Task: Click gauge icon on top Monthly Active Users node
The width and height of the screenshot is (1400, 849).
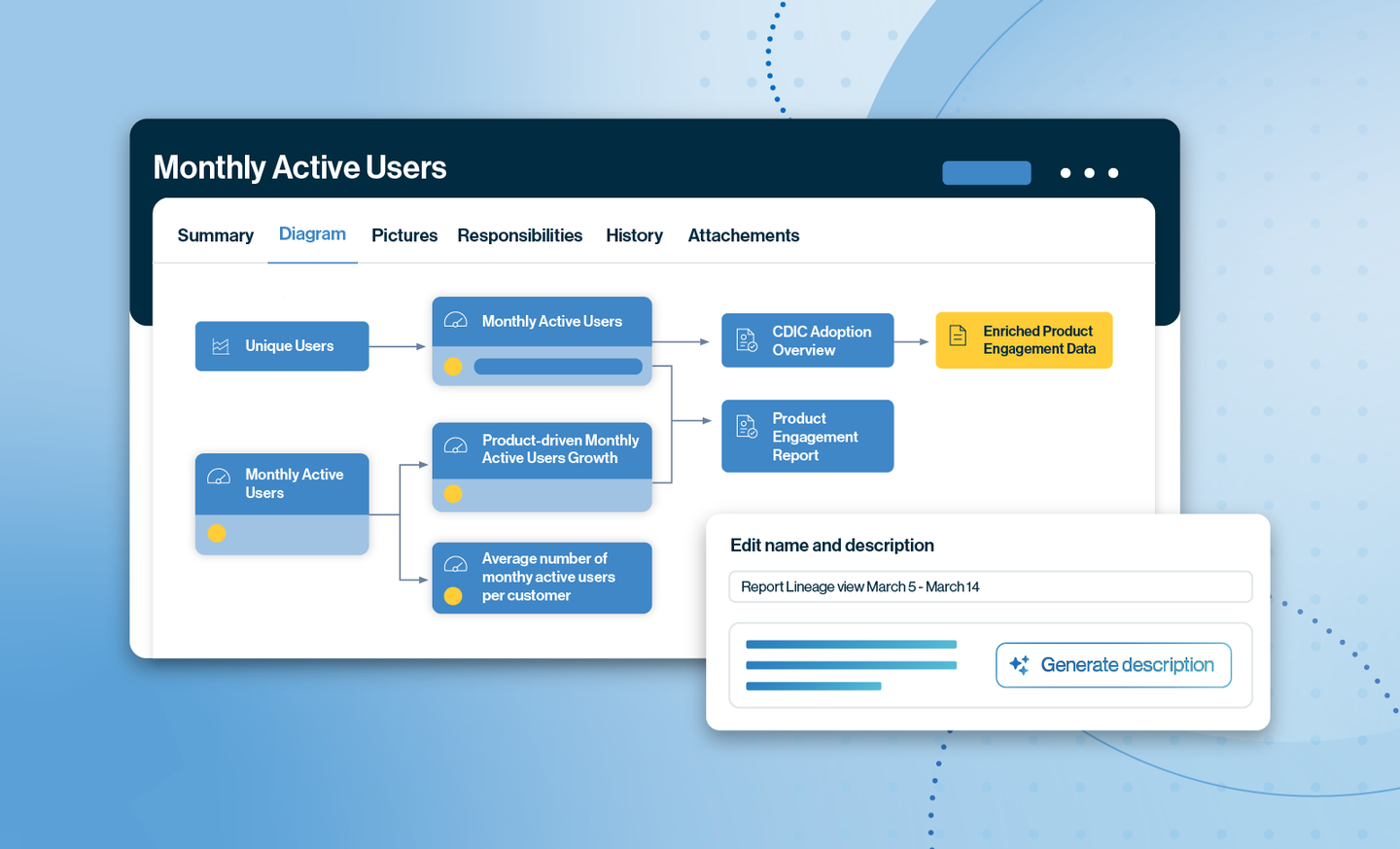Action: 455,321
